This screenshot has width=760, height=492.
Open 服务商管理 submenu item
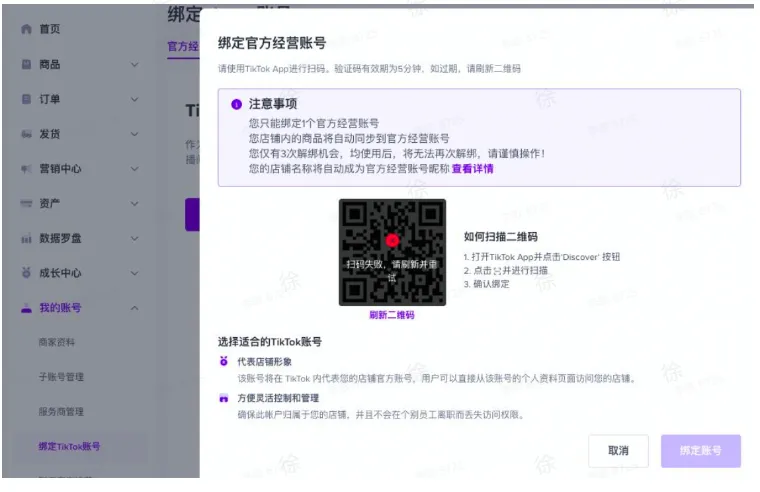pyautogui.click(x=61, y=412)
